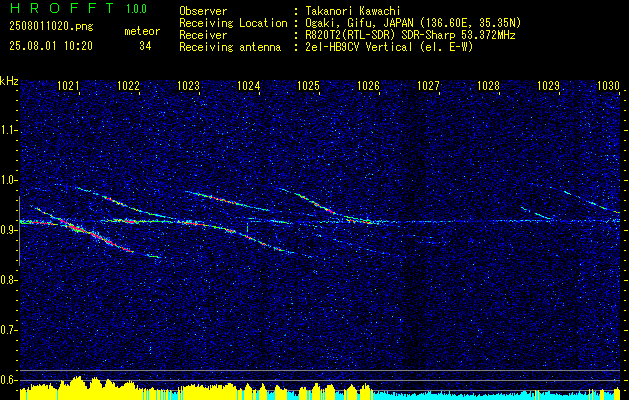Click the 1028 time marker
Screen dimensions: 629x400
coord(489,85)
